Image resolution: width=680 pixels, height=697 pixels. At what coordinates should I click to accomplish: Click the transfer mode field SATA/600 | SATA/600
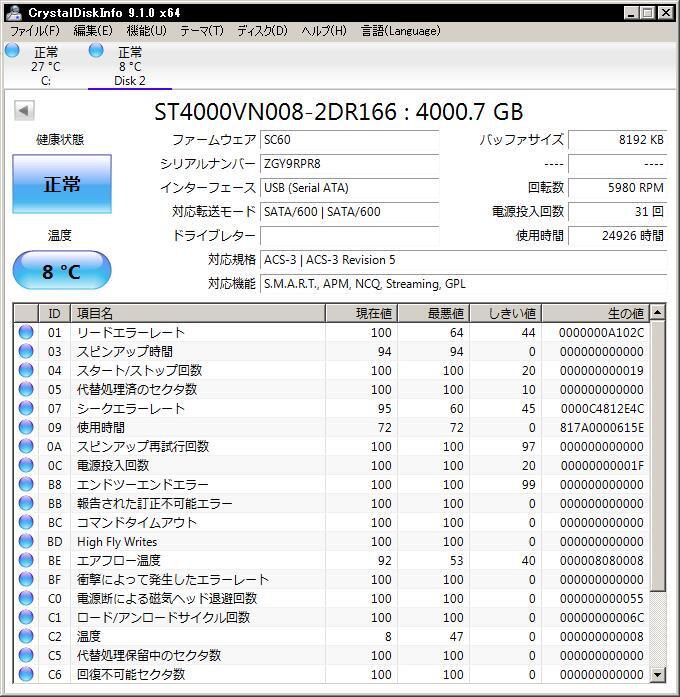(x=349, y=212)
